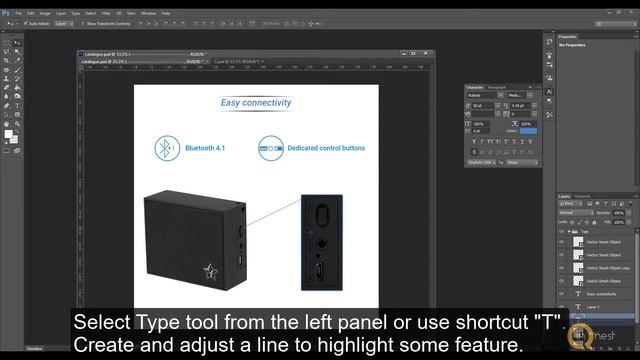This screenshot has height=360, width=640.
Task: Filter layers by type layers icon
Action: coord(606,204)
